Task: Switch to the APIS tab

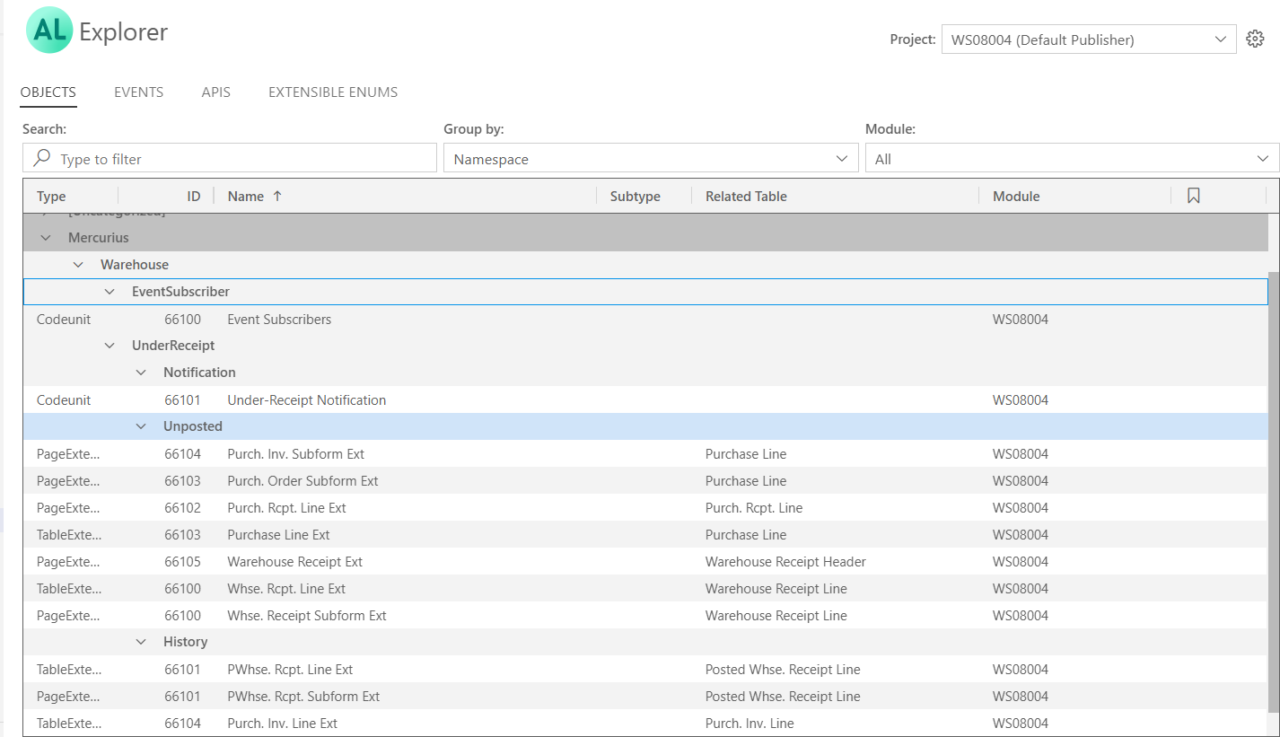Action: coord(215,92)
